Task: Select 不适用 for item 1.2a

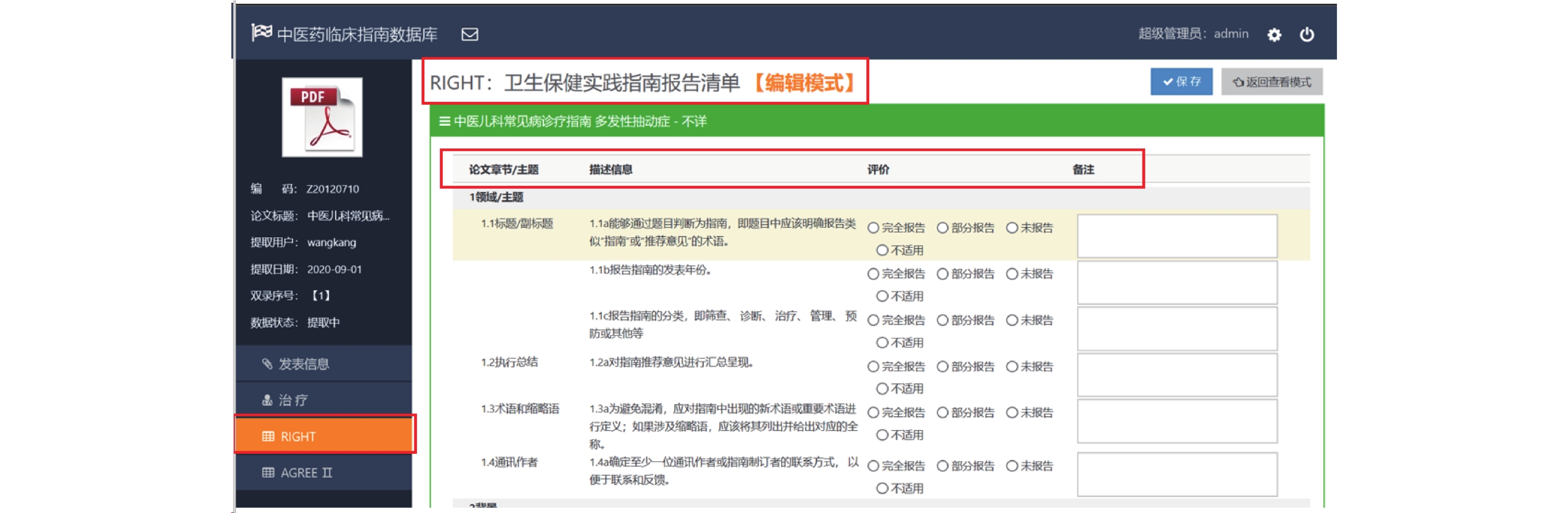Action: click(x=882, y=388)
